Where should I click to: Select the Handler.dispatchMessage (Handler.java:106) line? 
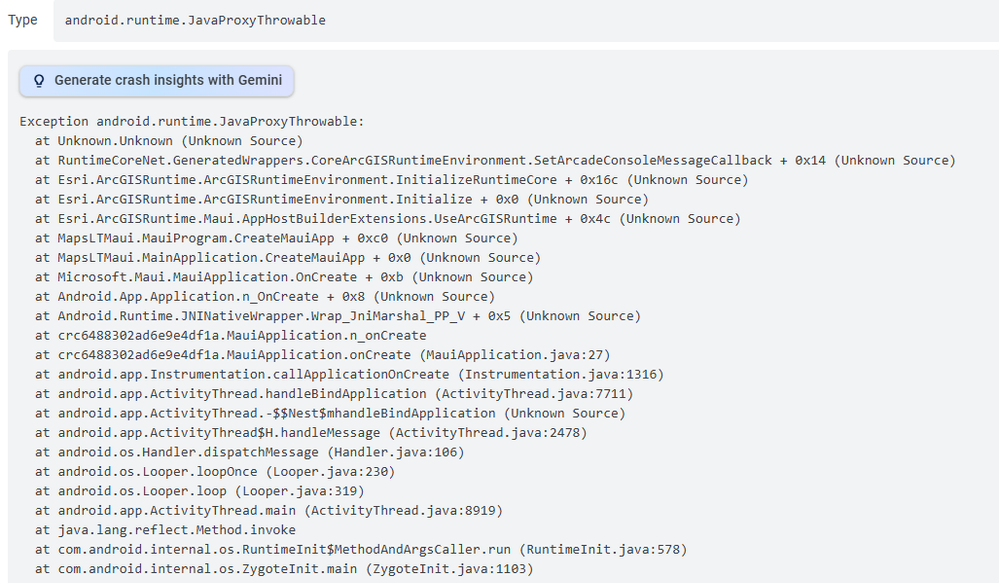coord(250,452)
